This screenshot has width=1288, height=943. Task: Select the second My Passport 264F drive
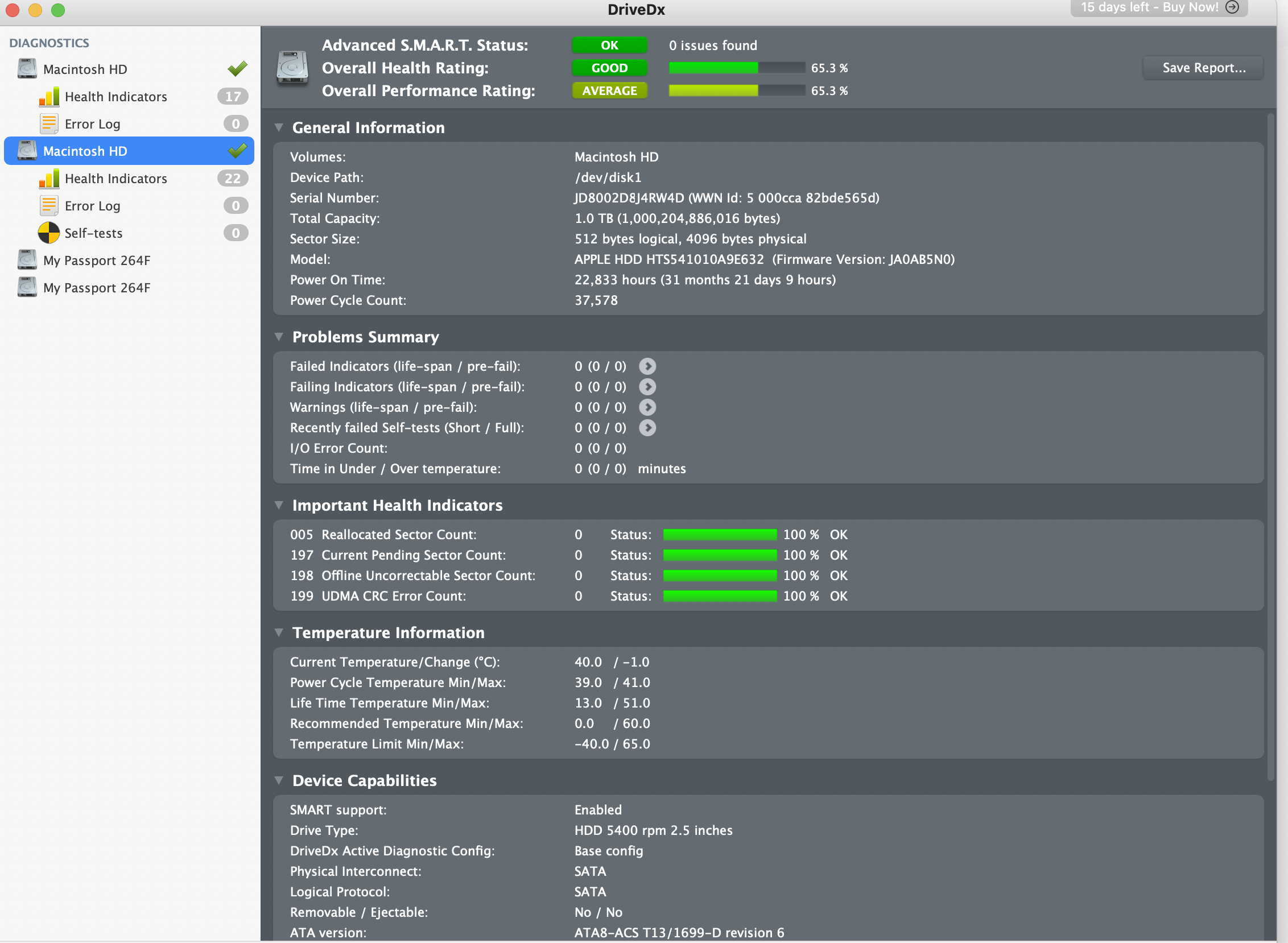pos(97,288)
